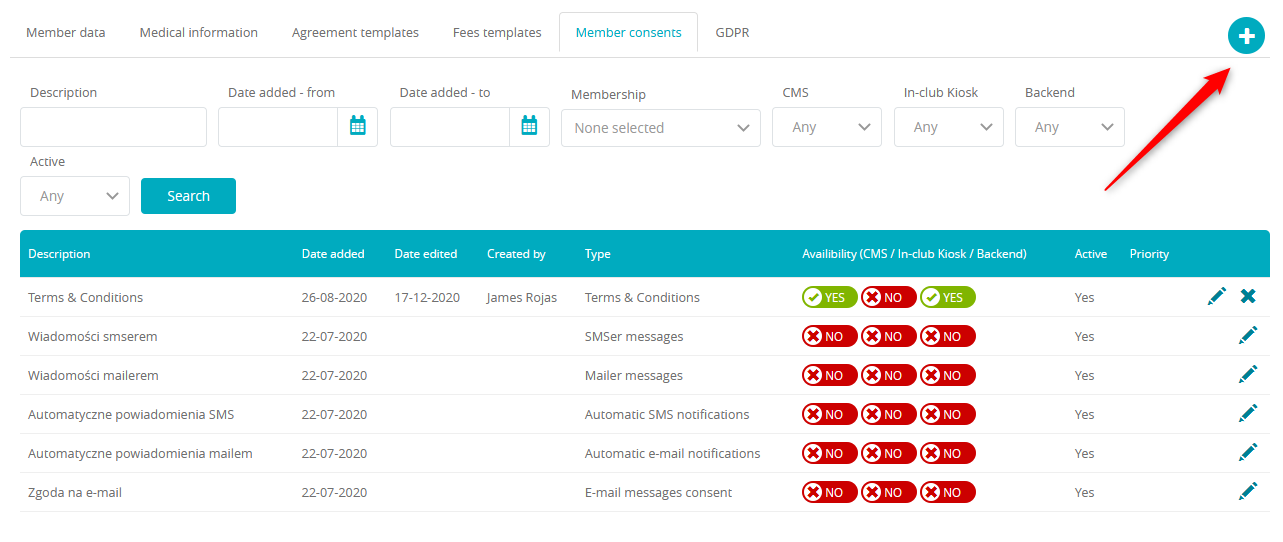Open the Active filter dropdown
This screenshot has width=1283, height=542.
[75, 196]
